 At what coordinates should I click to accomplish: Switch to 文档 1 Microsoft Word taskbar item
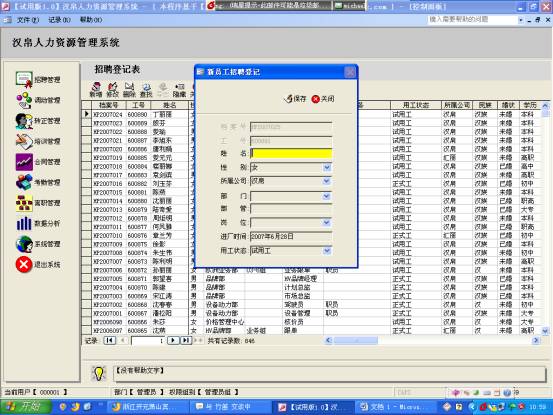click(x=395, y=407)
